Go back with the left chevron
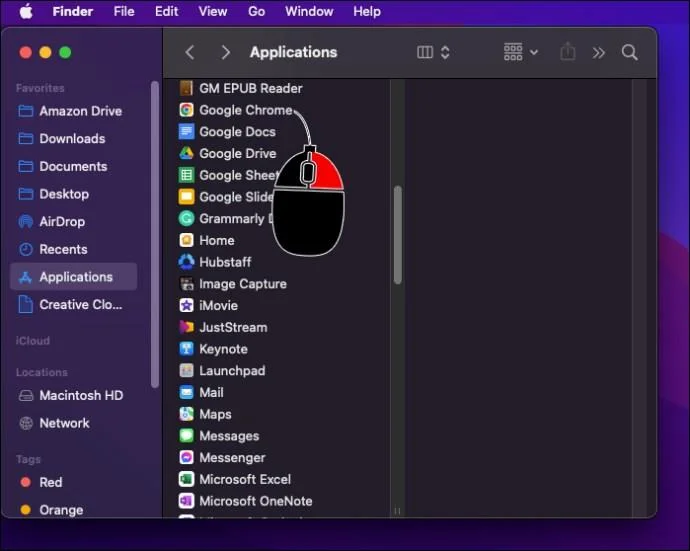The image size is (690, 551). coord(190,52)
